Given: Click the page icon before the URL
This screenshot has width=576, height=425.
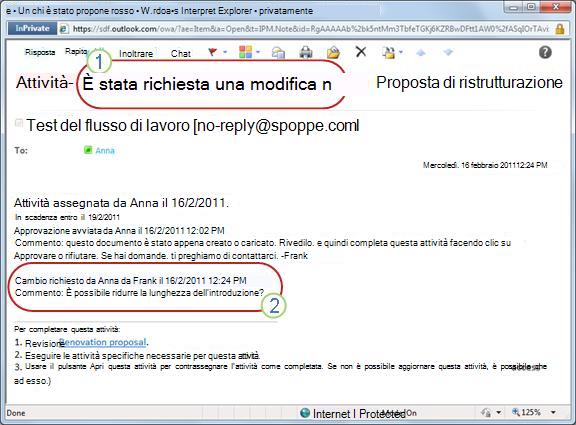Looking at the screenshot, I should tap(64, 29).
